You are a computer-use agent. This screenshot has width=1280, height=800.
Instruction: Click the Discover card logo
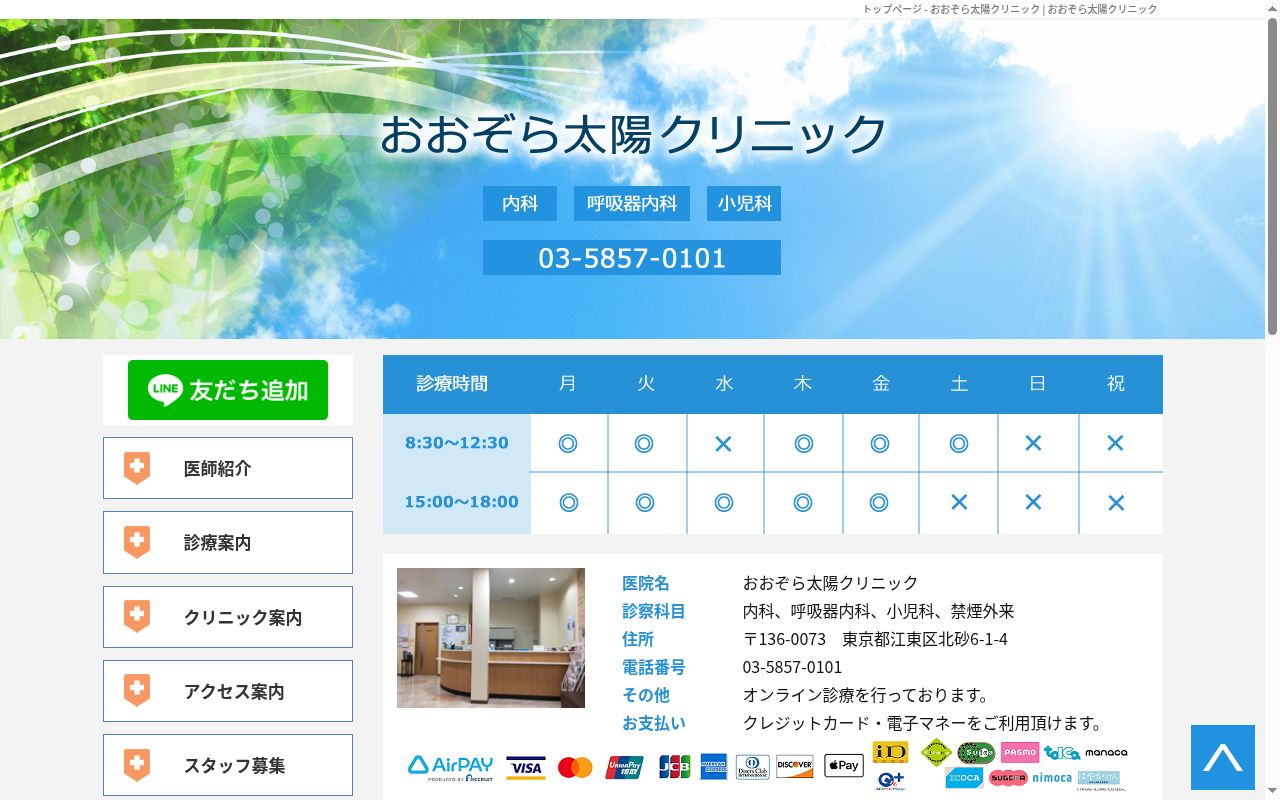(x=795, y=767)
